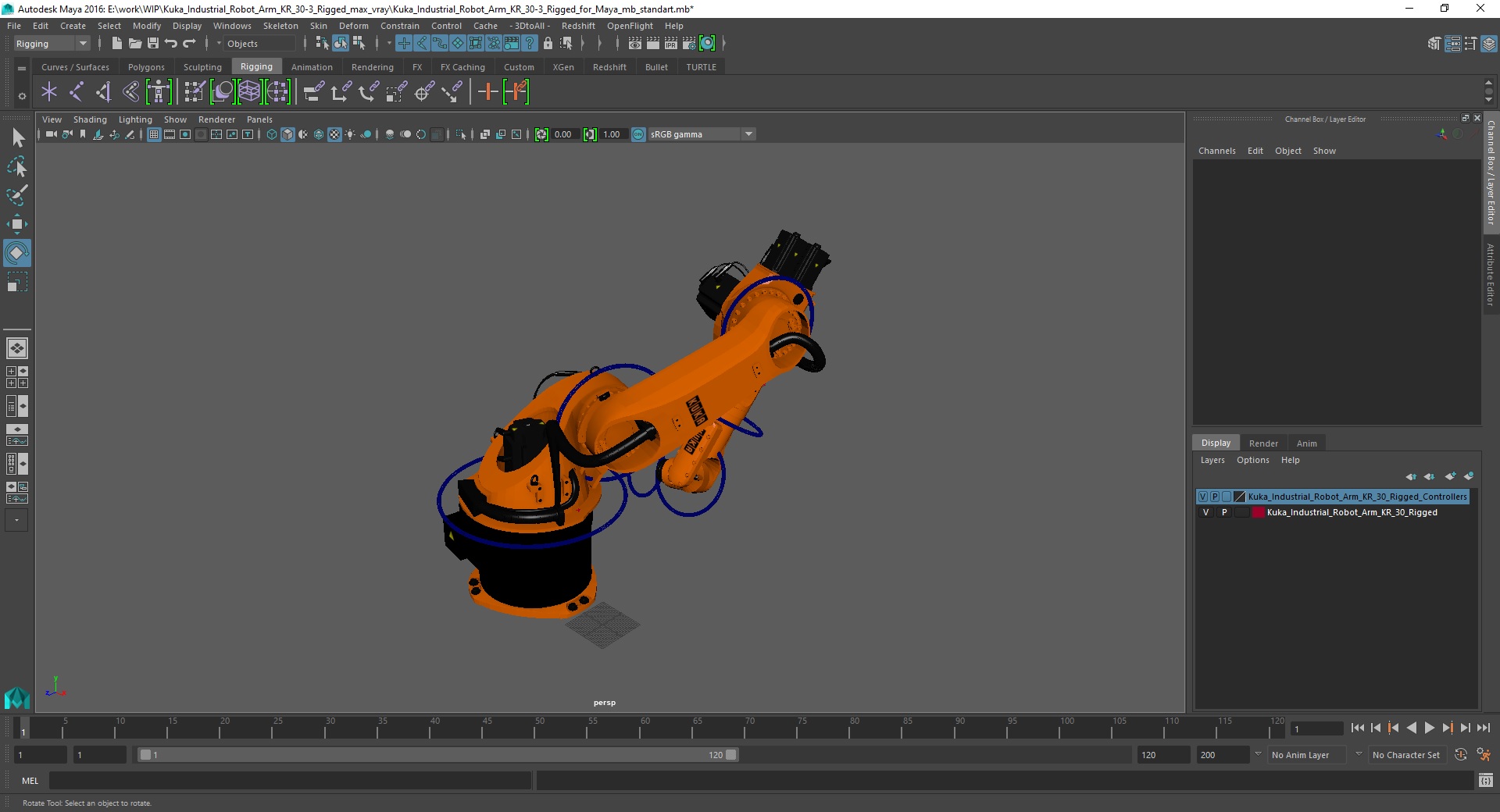Step back one frame
The width and height of the screenshot is (1500, 812).
coord(1376,728)
